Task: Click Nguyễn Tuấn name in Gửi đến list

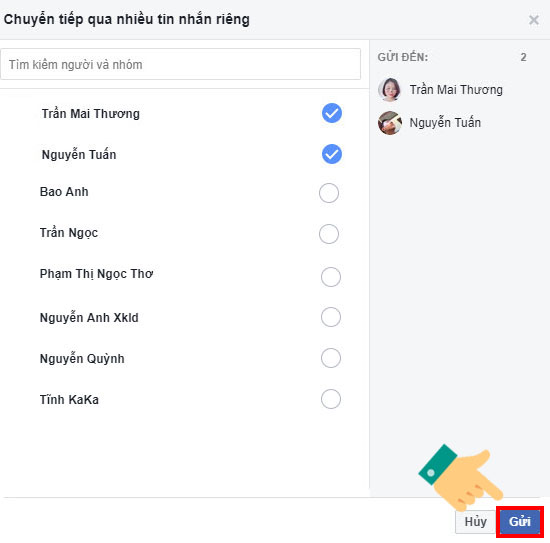Action: pos(445,122)
